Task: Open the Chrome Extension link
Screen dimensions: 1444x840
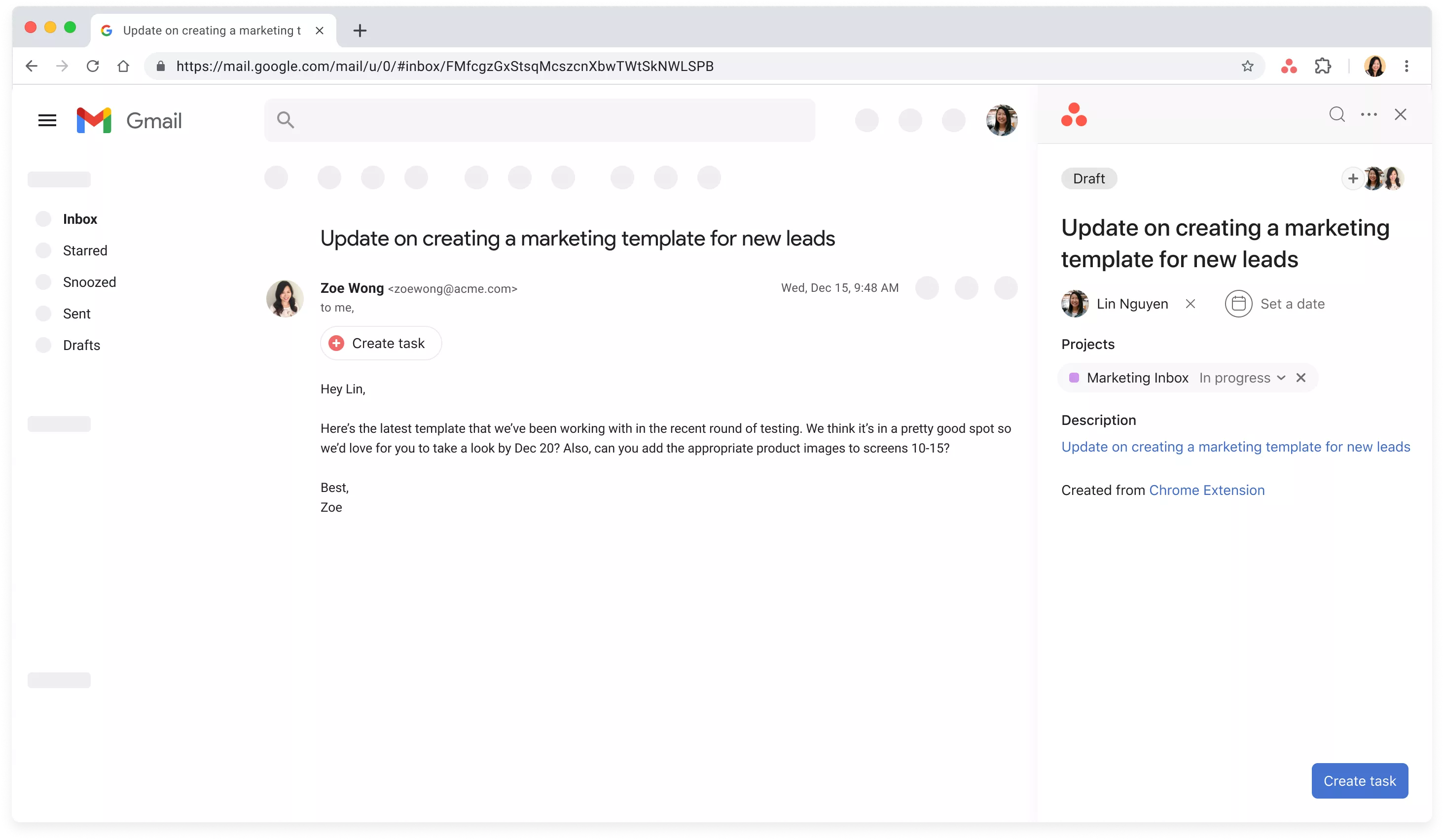Action: (1206, 490)
